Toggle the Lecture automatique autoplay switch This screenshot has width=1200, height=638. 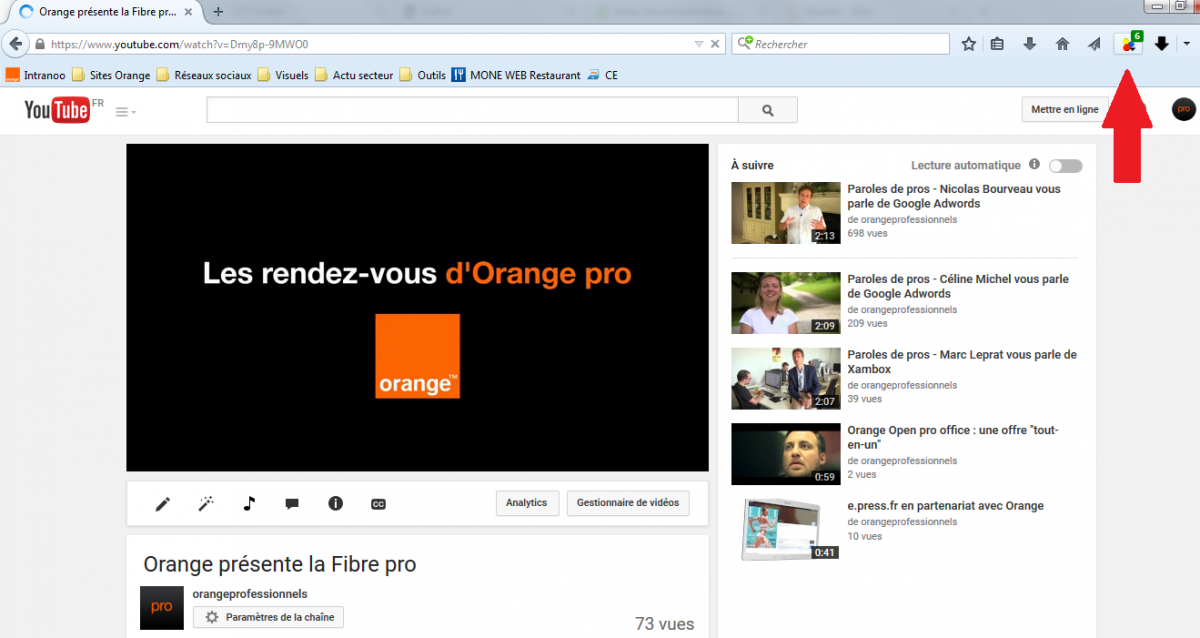click(x=1065, y=165)
